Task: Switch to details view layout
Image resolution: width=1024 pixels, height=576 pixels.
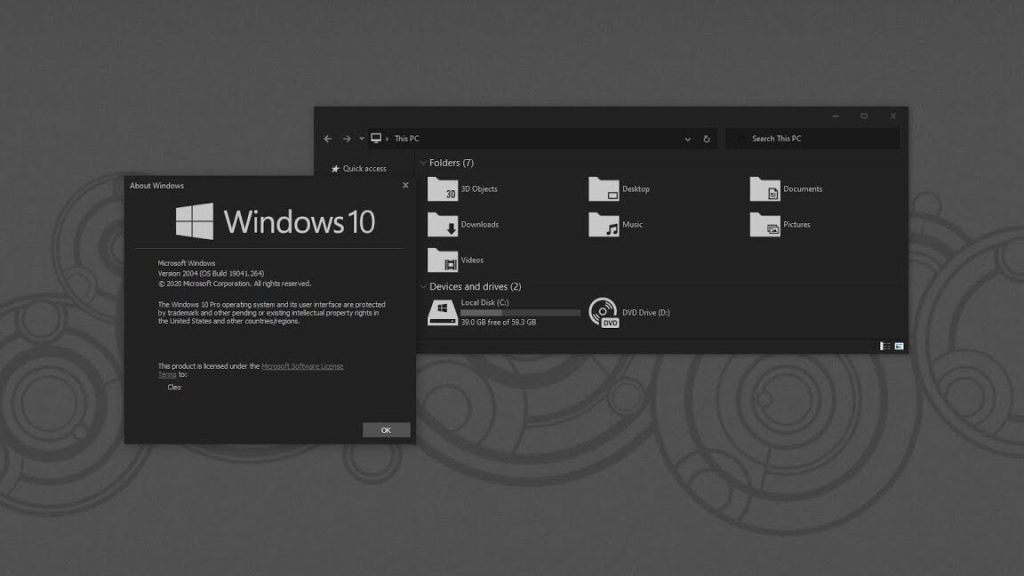Action: 885,346
